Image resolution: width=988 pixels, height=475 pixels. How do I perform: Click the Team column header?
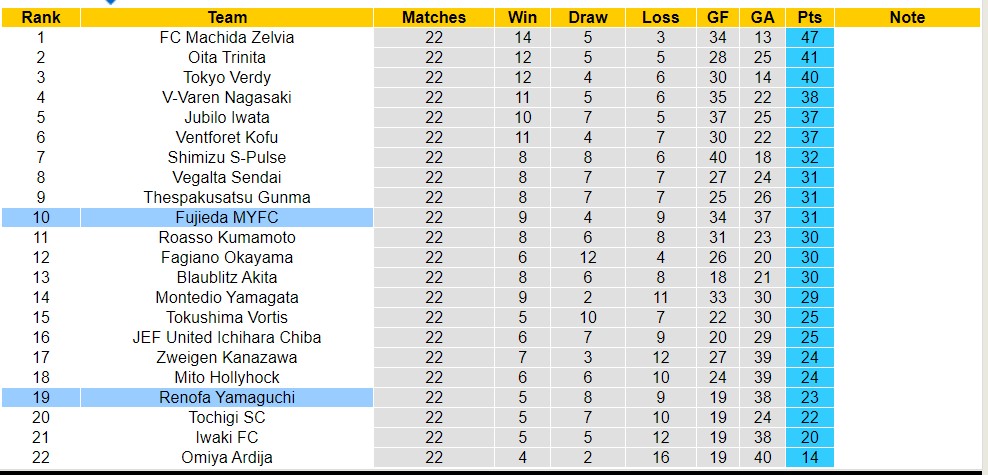point(227,17)
